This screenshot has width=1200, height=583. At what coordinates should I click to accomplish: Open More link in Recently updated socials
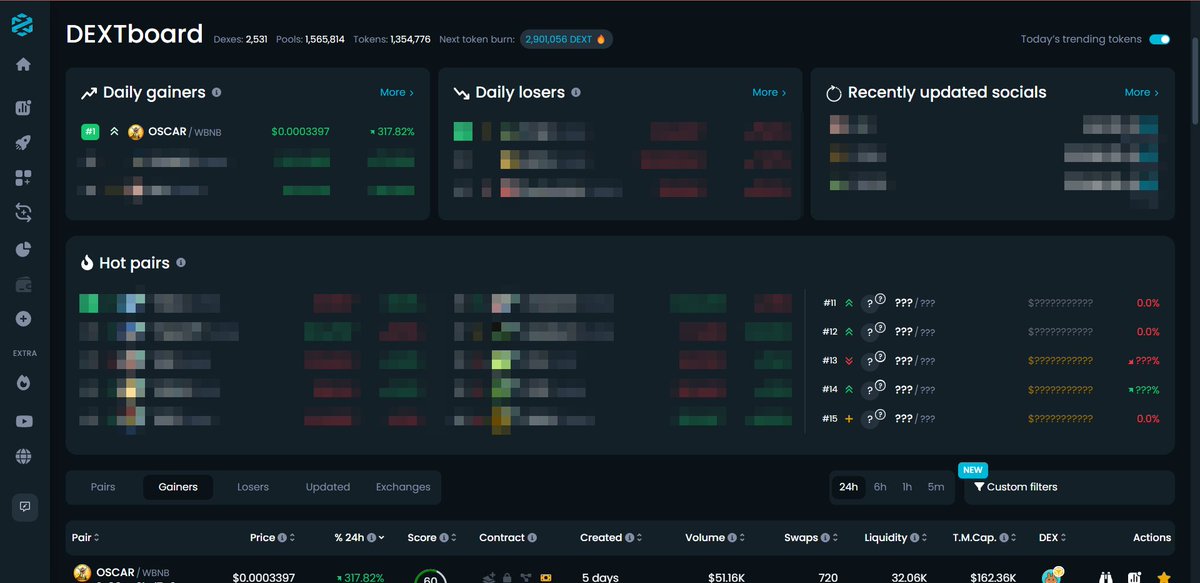(1141, 92)
